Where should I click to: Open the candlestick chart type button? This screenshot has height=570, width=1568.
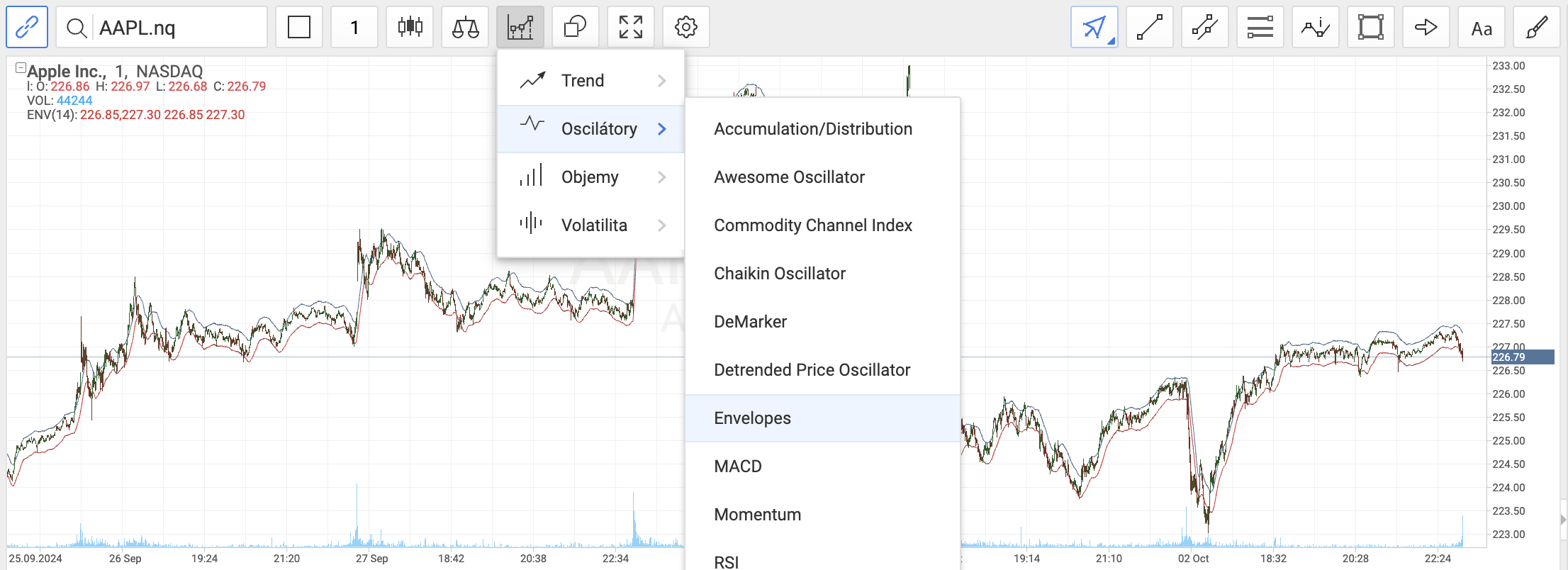[x=410, y=28]
